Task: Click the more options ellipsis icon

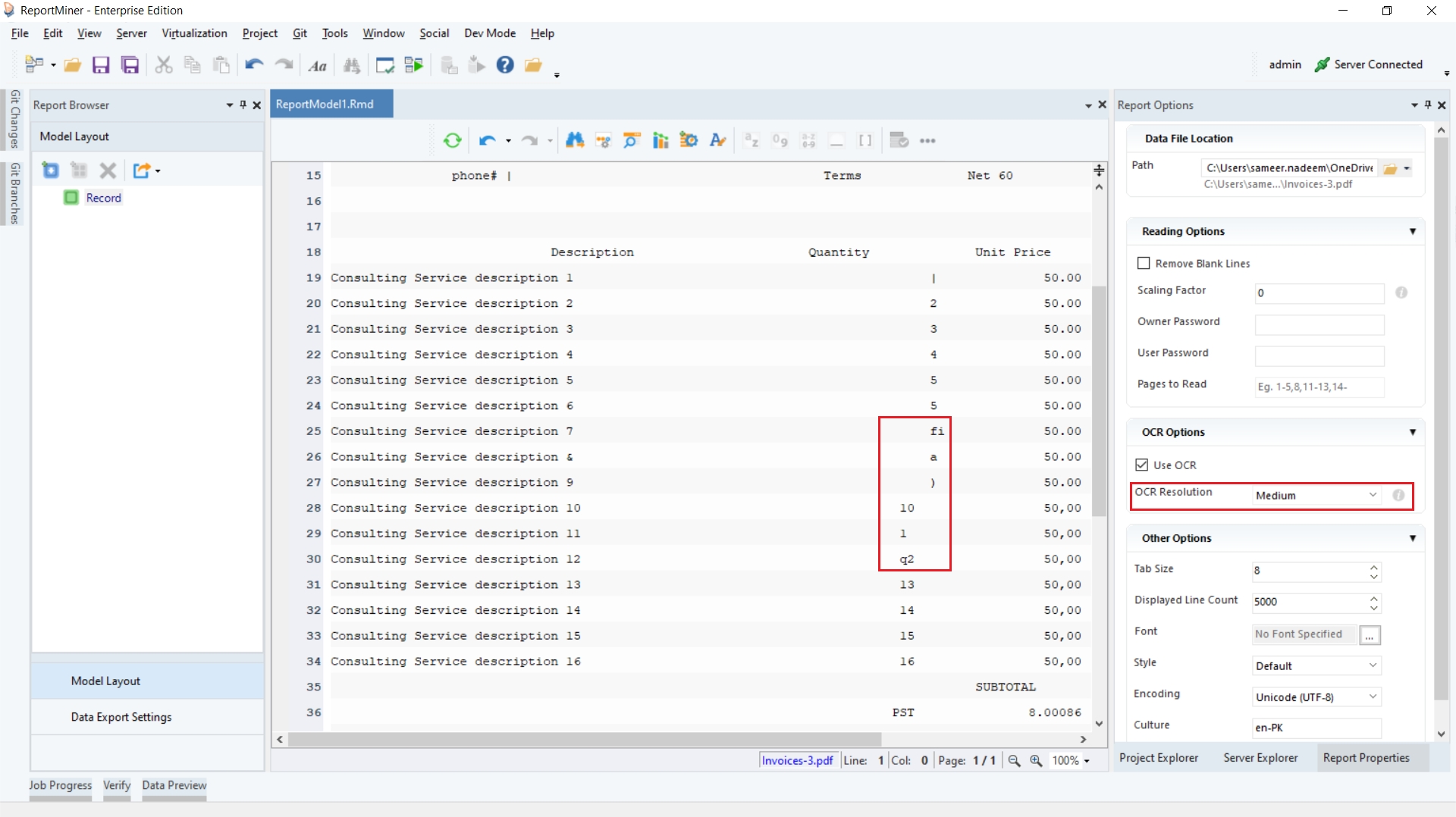Action: pos(927,141)
